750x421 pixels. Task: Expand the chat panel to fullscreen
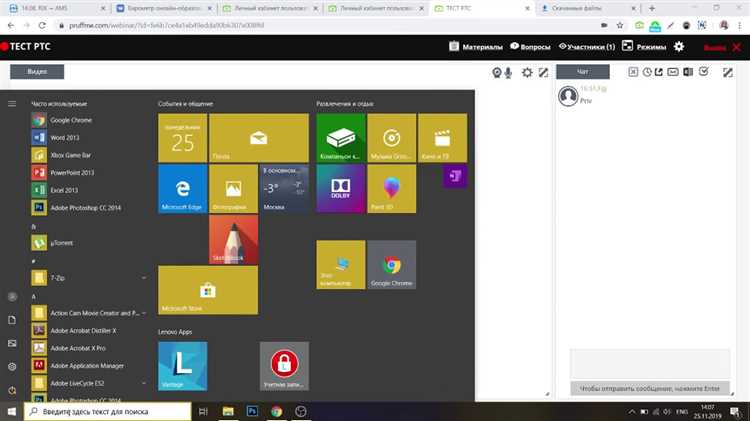[x=728, y=72]
